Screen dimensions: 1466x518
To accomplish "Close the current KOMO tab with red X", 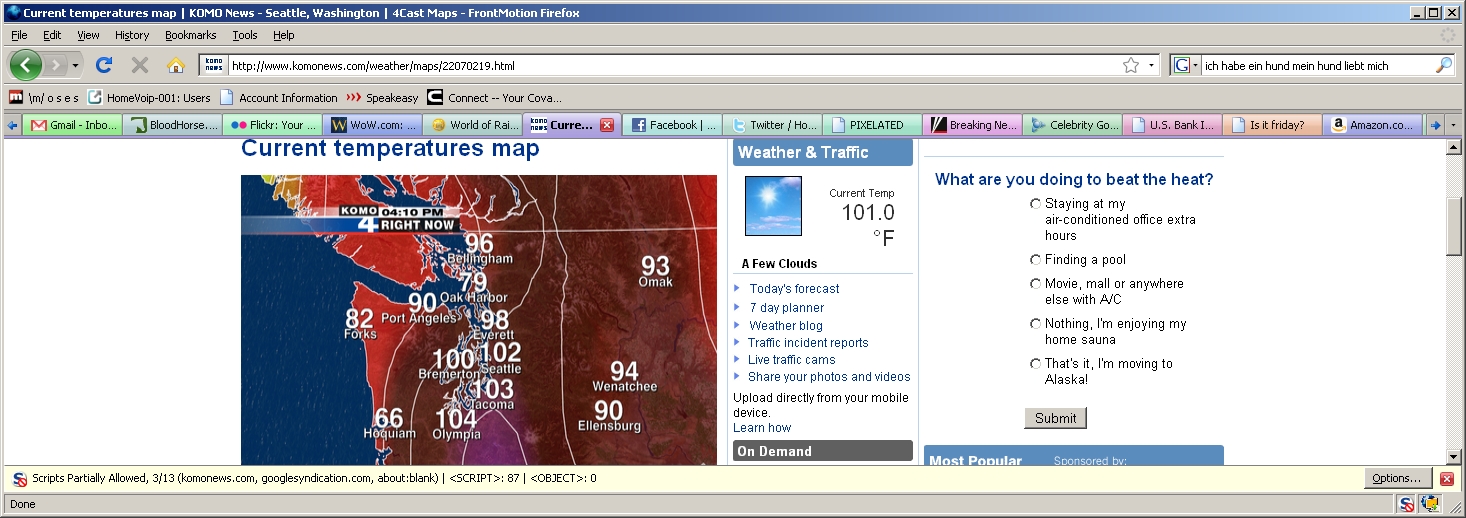I will [x=606, y=125].
